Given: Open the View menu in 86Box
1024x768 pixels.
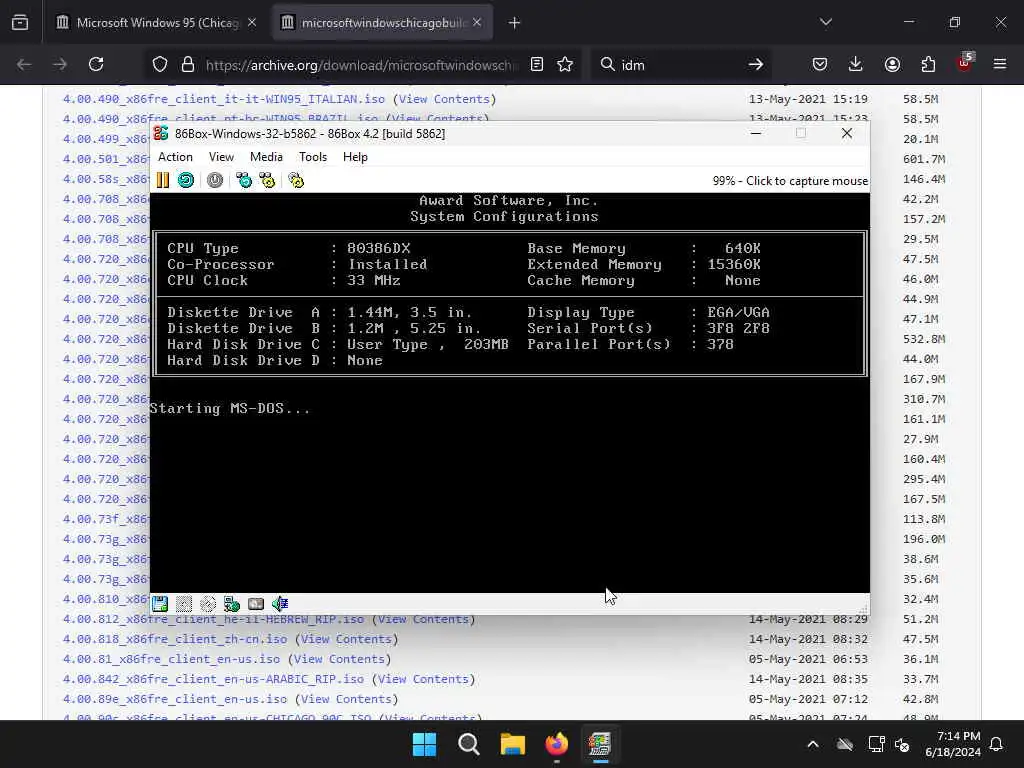Looking at the screenshot, I should click(221, 157).
